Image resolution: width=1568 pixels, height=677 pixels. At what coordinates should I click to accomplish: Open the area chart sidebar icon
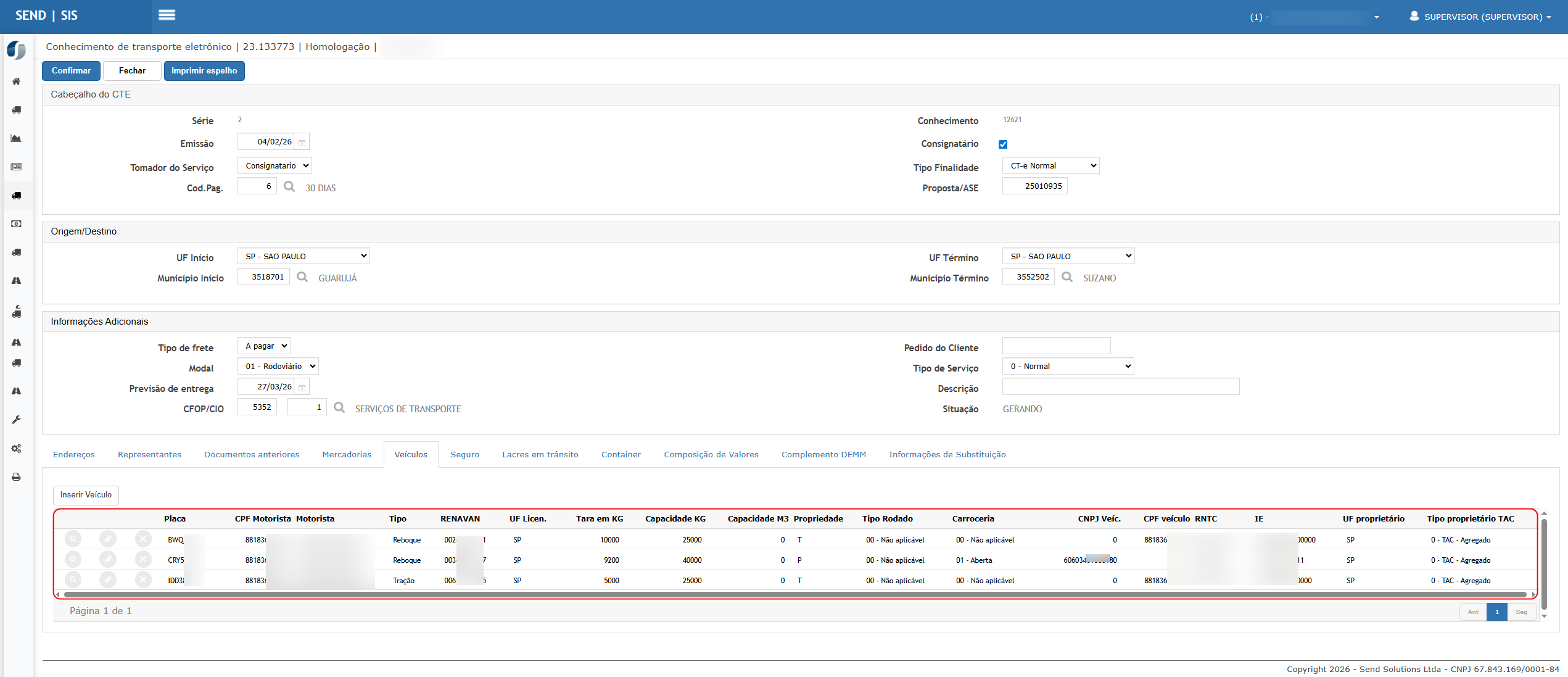(x=17, y=138)
